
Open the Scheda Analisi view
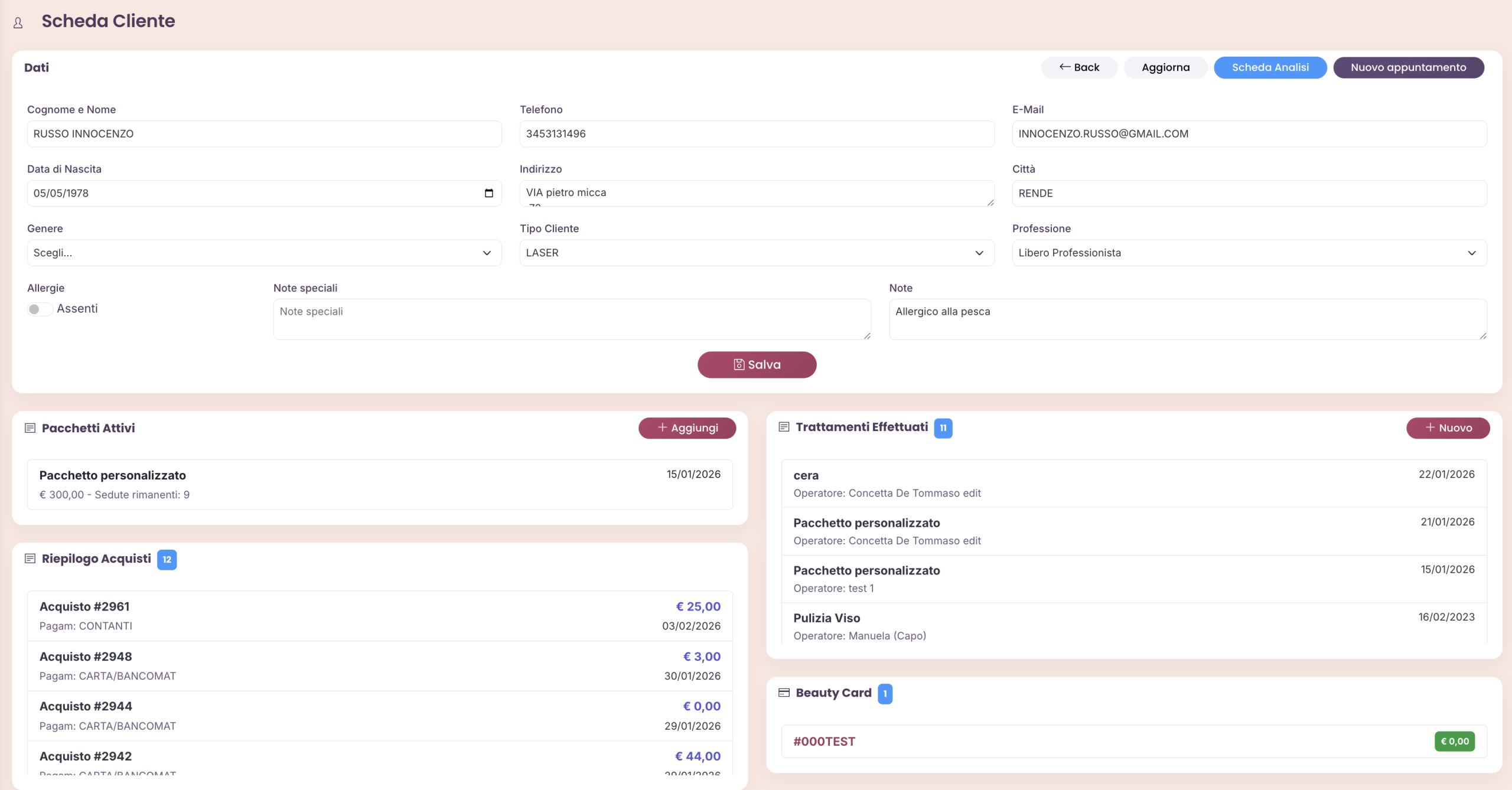(1270, 67)
